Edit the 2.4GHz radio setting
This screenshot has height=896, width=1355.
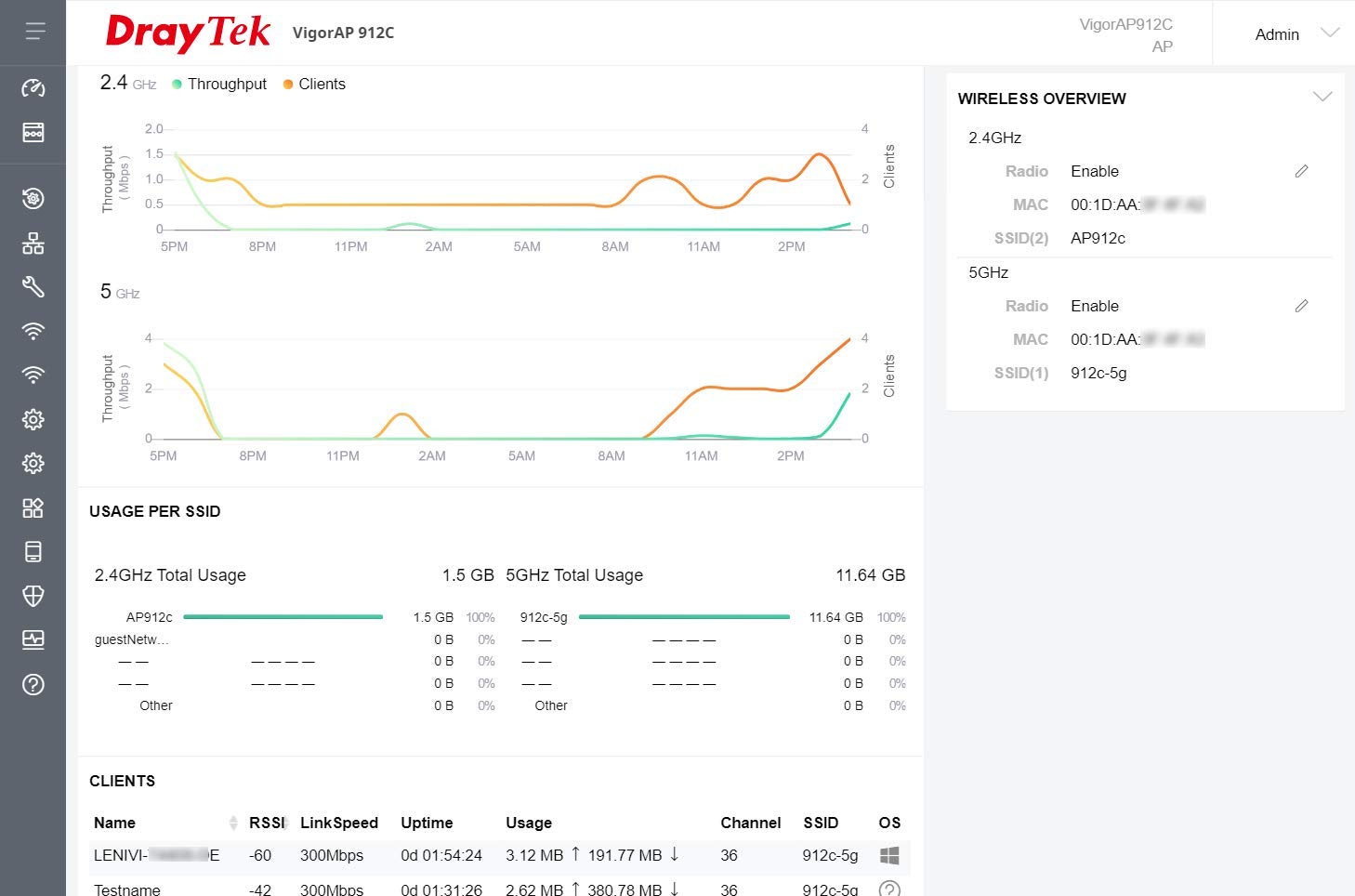[1301, 171]
